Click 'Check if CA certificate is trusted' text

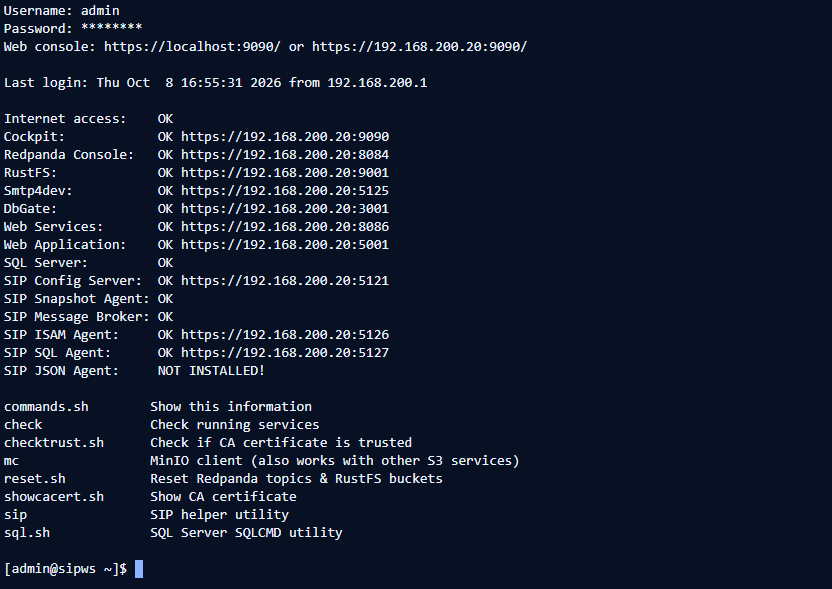tap(281, 443)
